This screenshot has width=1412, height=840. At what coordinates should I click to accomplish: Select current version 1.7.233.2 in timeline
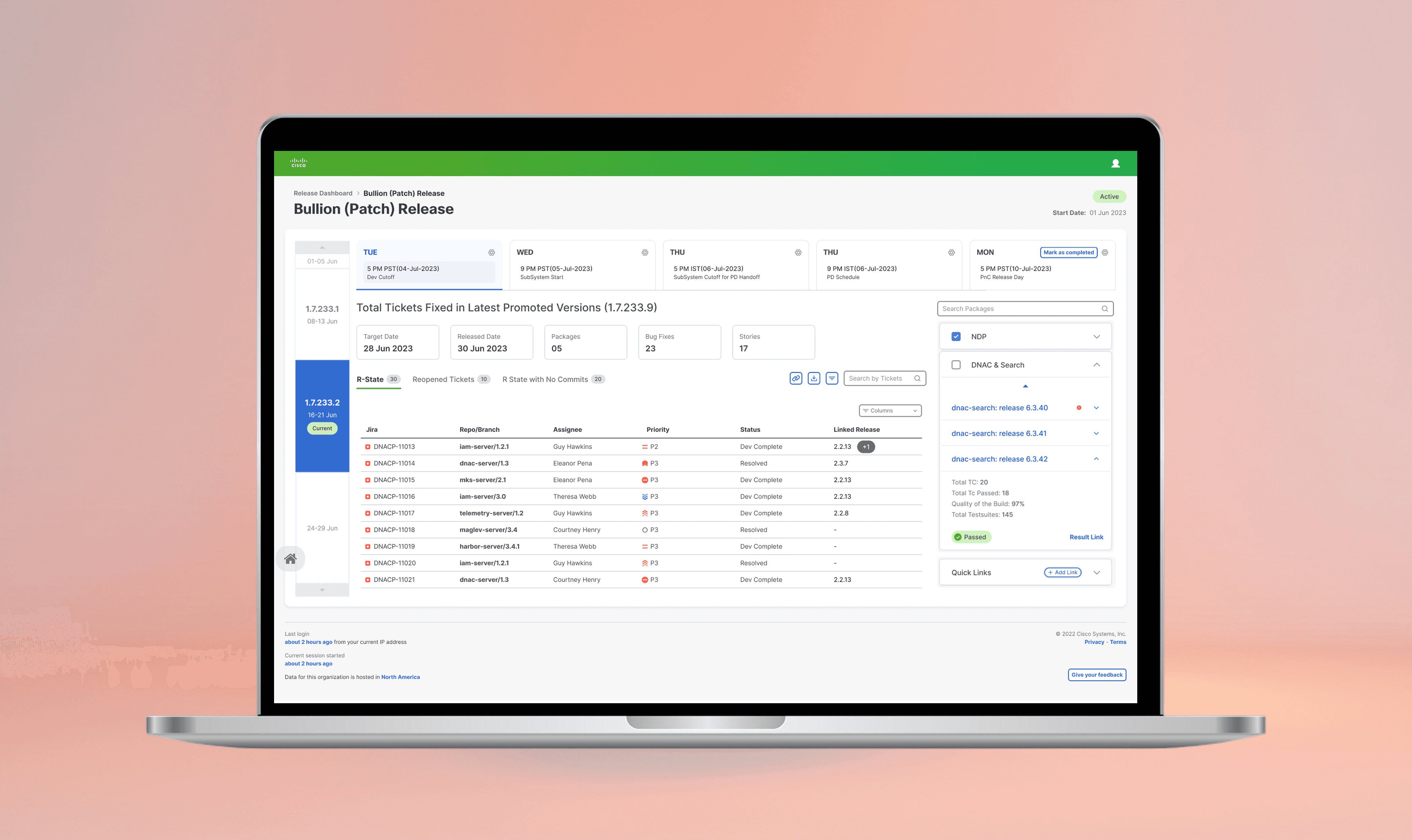click(x=322, y=416)
